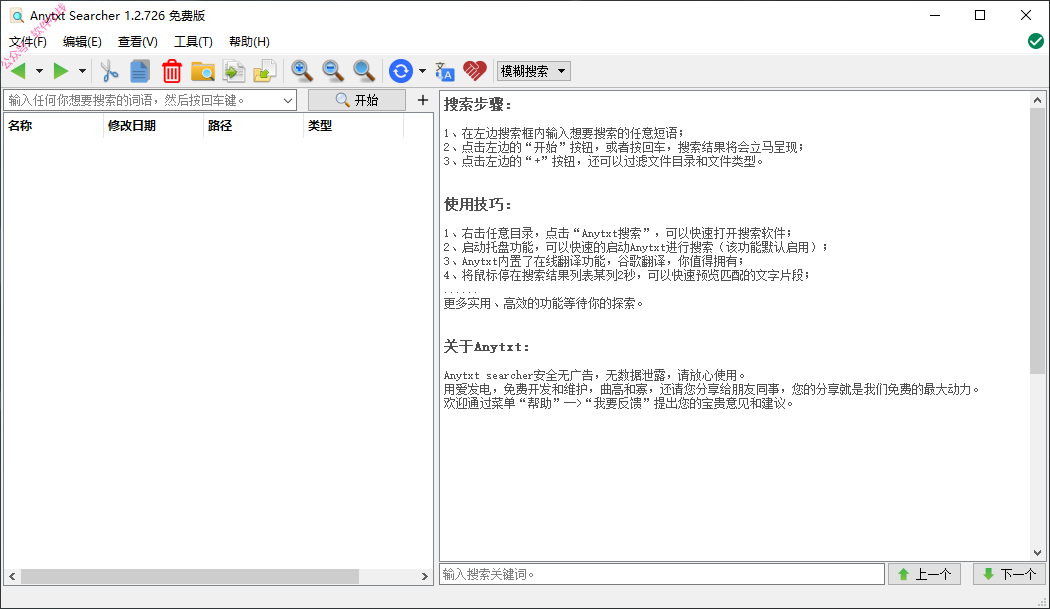Click the zoom out magnifier icon
Screen dimensions: 1050x609
tap(333, 70)
